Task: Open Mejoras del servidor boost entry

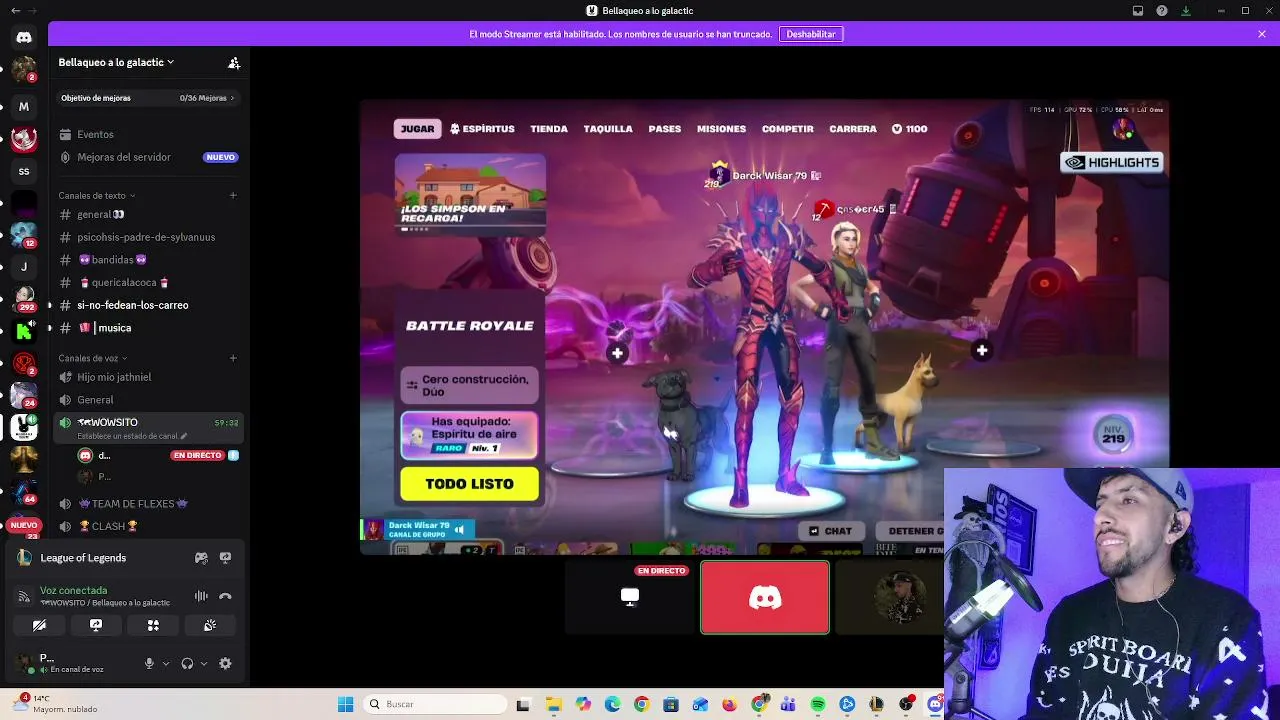Action: pos(149,157)
